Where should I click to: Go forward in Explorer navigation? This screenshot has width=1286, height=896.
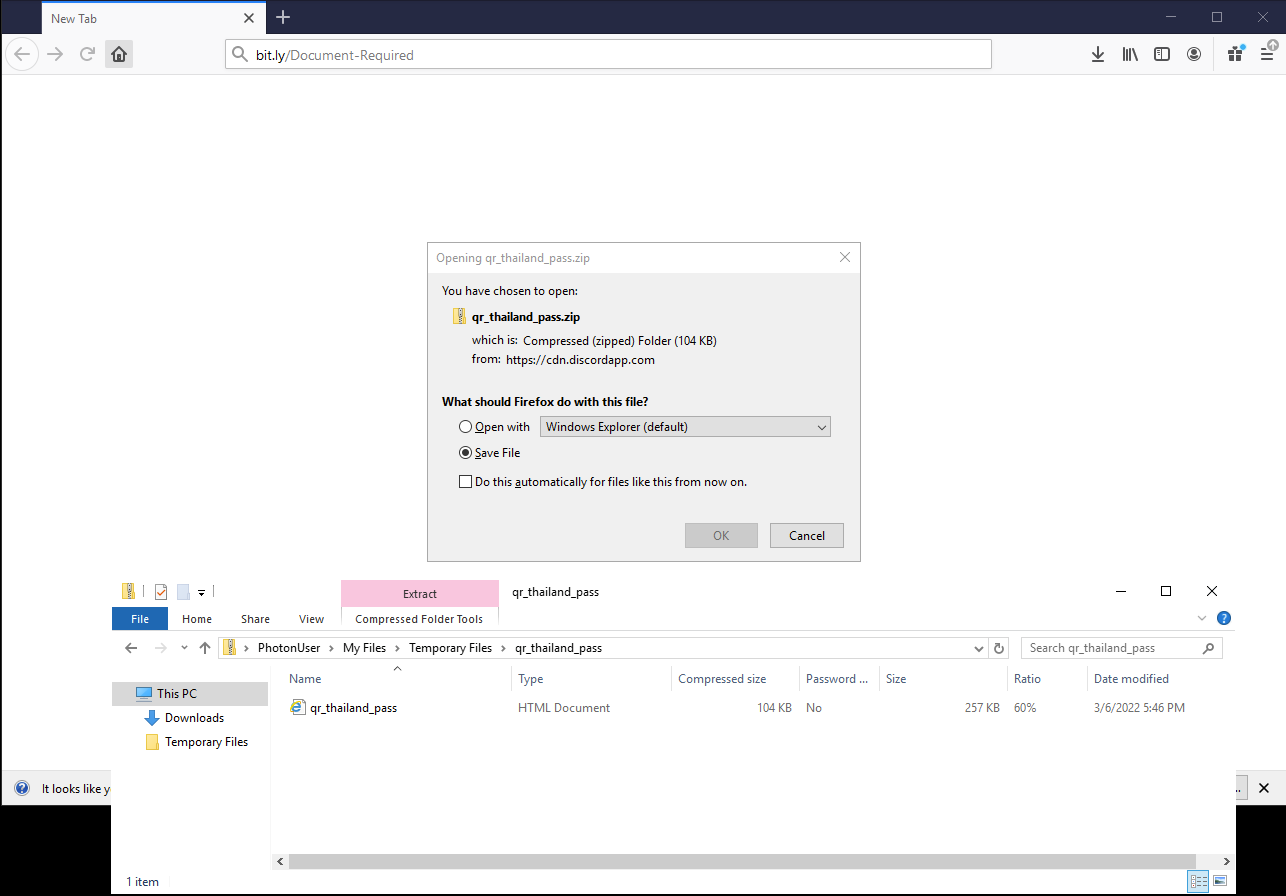[x=161, y=648]
